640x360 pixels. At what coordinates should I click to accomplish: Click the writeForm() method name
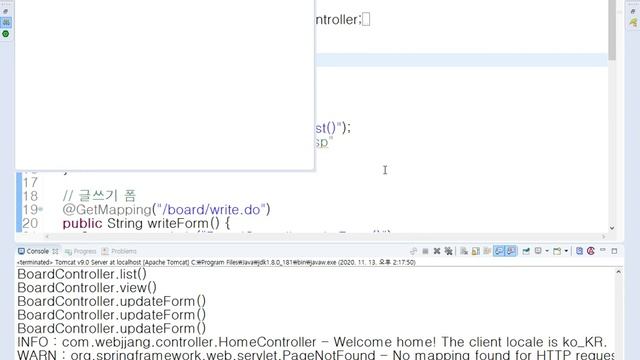pos(183,223)
